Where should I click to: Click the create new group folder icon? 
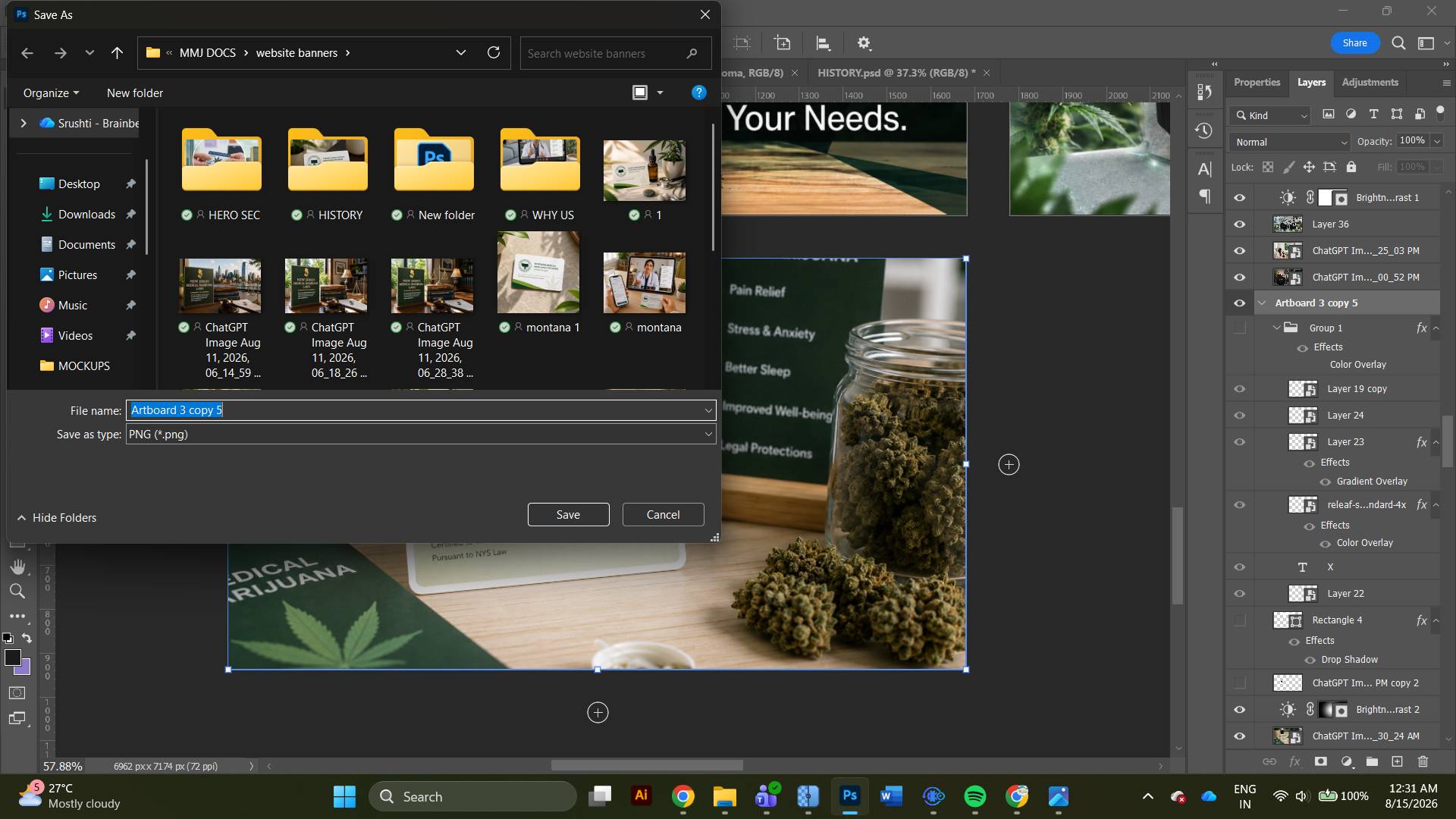pyautogui.click(x=1372, y=761)
